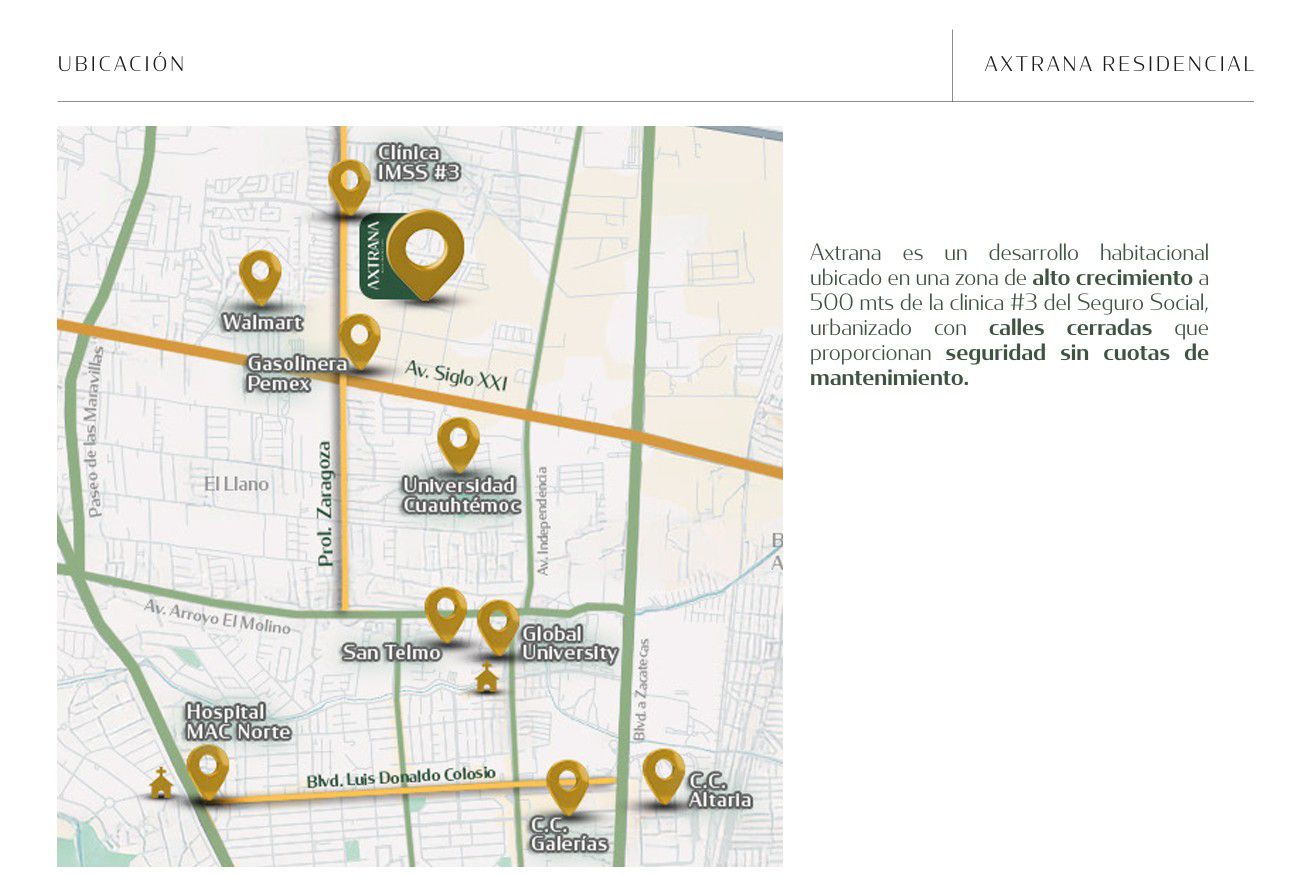Click the Prol. Zaragoza street label
The height and width of the screenshot is (876, 1315).
325,504
